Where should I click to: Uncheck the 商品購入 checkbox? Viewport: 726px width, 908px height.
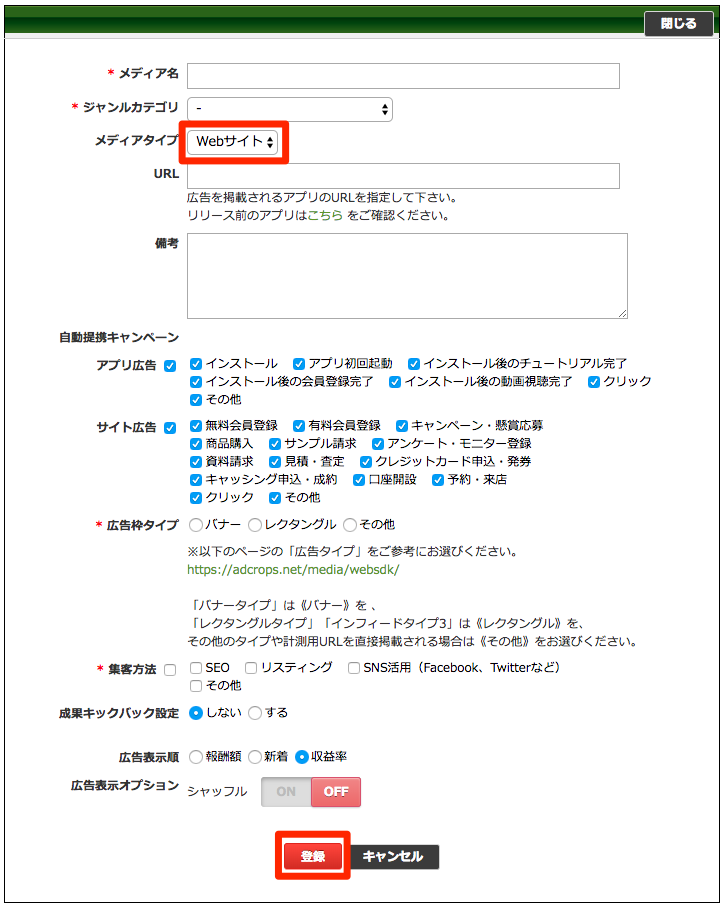coord(196,444)
